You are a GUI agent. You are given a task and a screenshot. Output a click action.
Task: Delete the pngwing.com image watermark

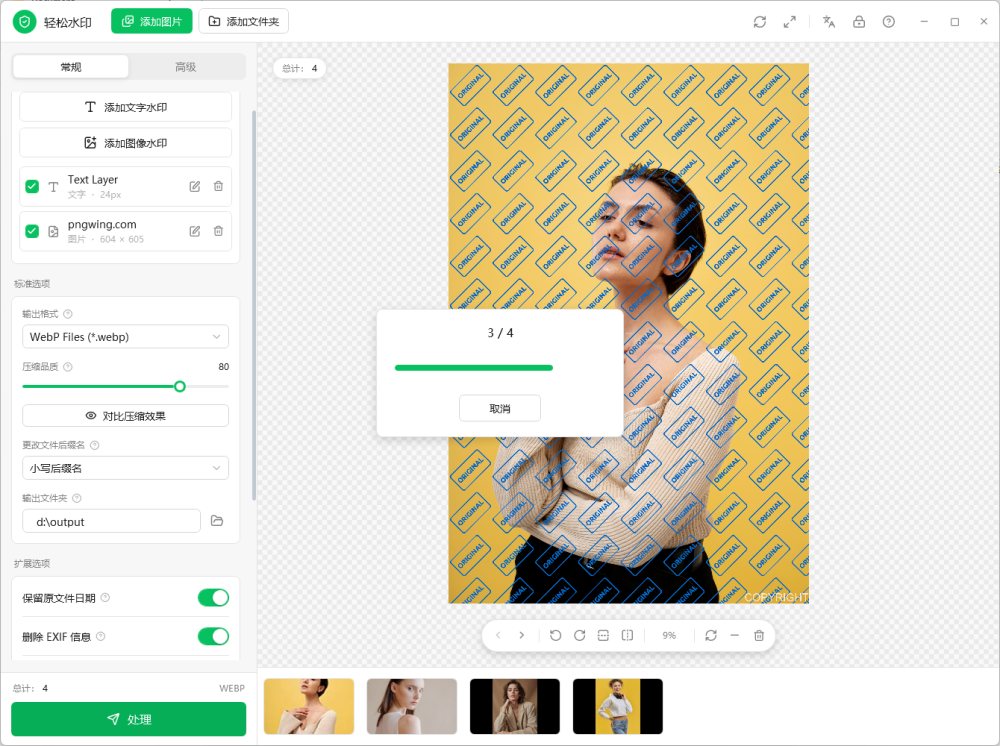click(x=218, y=231)
